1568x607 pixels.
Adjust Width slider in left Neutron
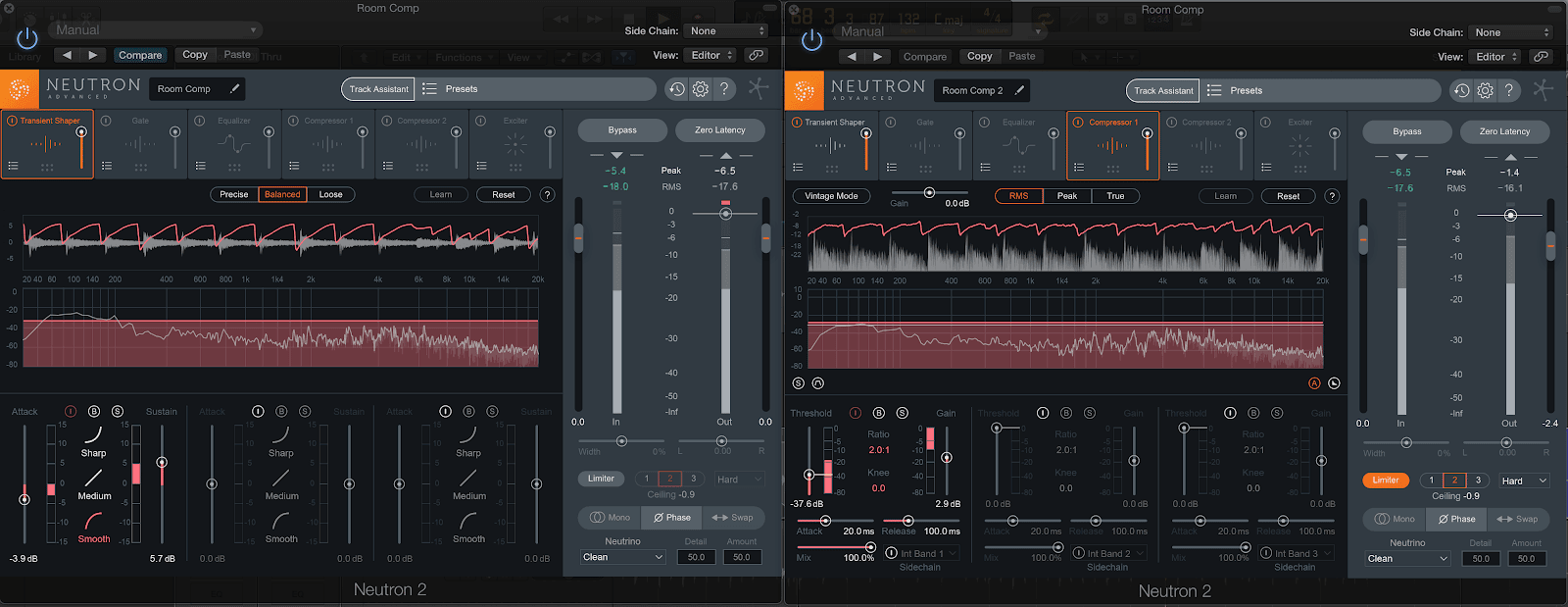pyautogui.click(x=621, y=441)
